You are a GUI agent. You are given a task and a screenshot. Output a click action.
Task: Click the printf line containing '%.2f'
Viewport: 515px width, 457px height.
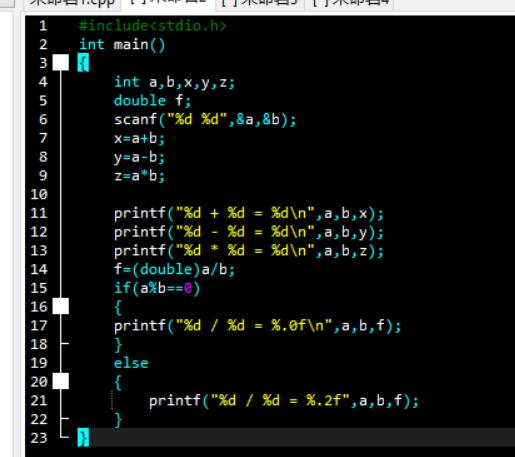(284, 401)
